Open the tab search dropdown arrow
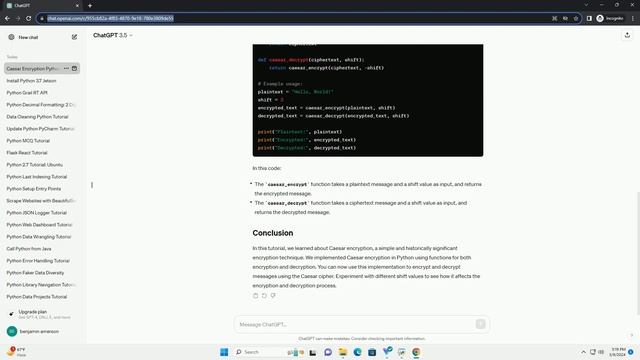 [586, 5]
